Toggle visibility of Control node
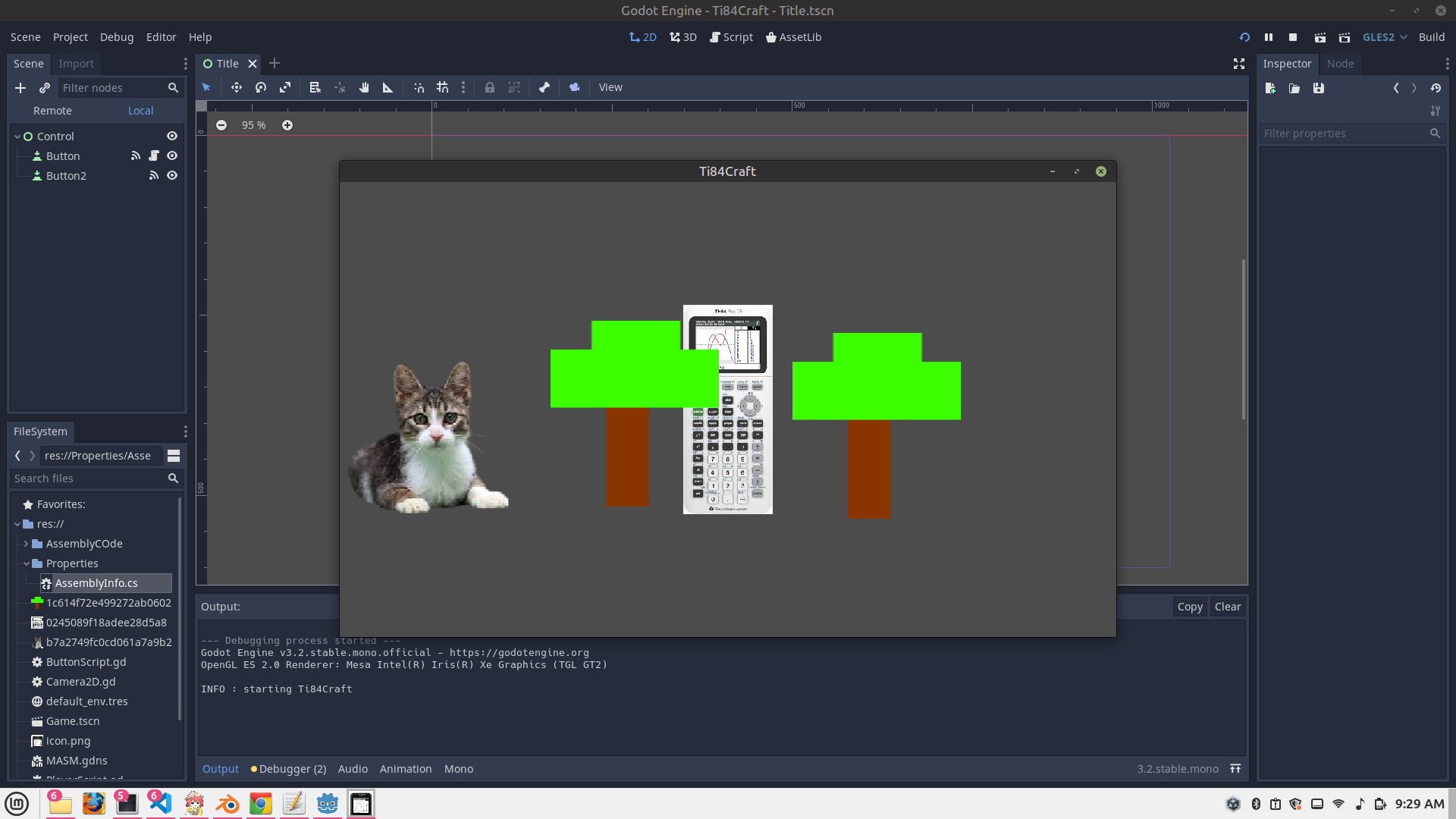The image size is (1456, 819). click(x=172, y=136)
